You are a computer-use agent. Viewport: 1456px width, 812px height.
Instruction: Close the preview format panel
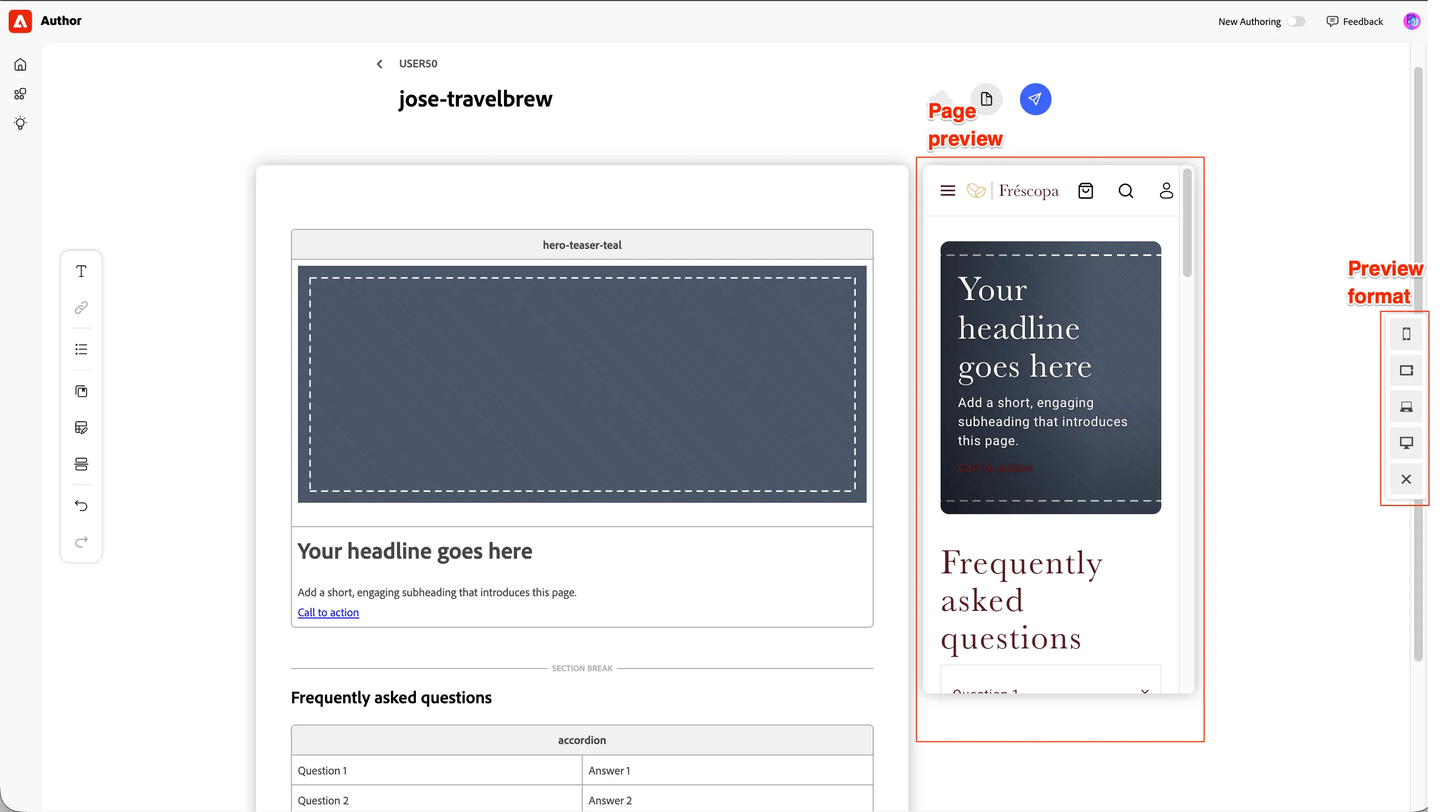[1407, 479]
